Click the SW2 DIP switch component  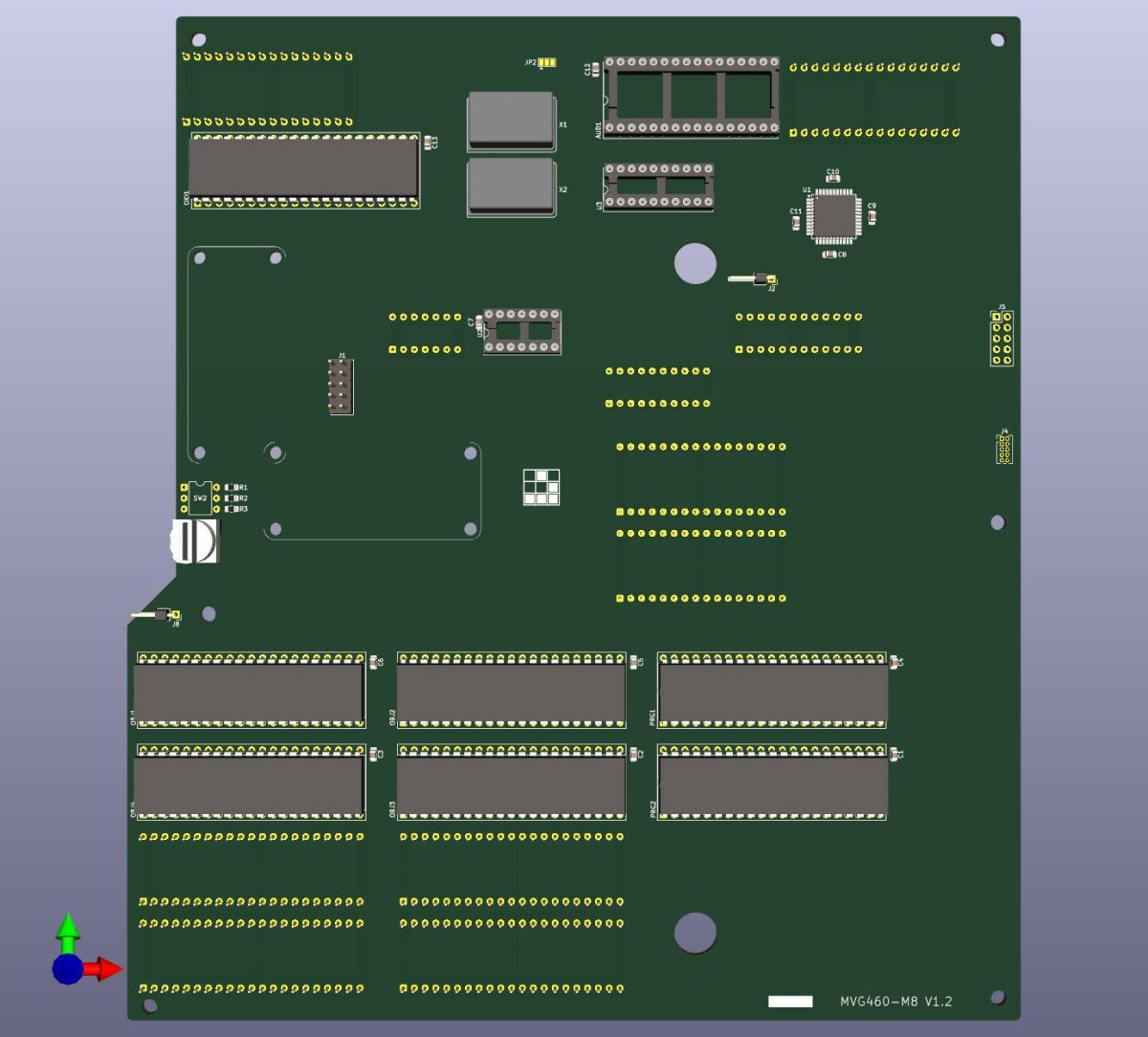(x=200, y=497)
